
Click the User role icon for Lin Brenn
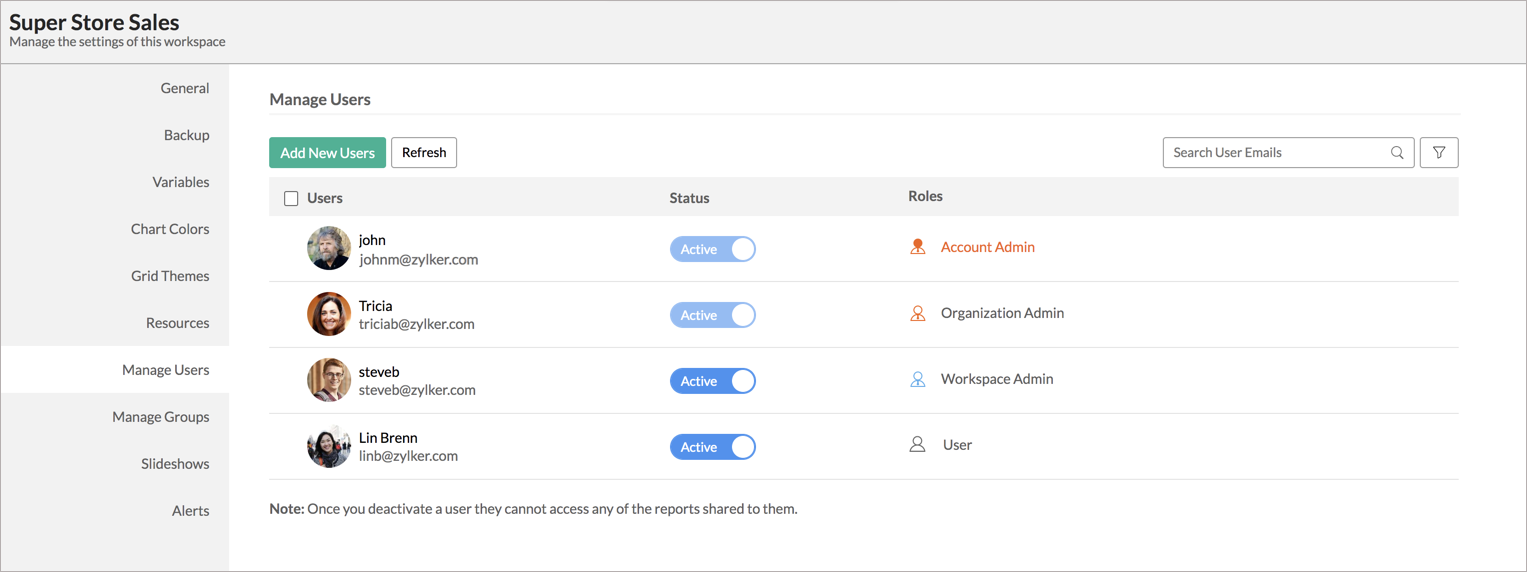tap(917, 445)
